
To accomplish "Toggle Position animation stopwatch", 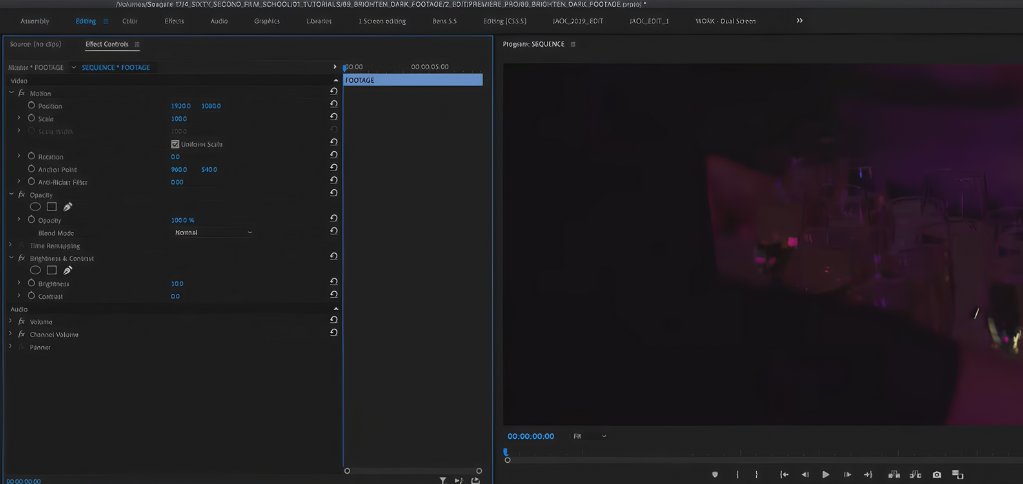I will tap(31, 105).
